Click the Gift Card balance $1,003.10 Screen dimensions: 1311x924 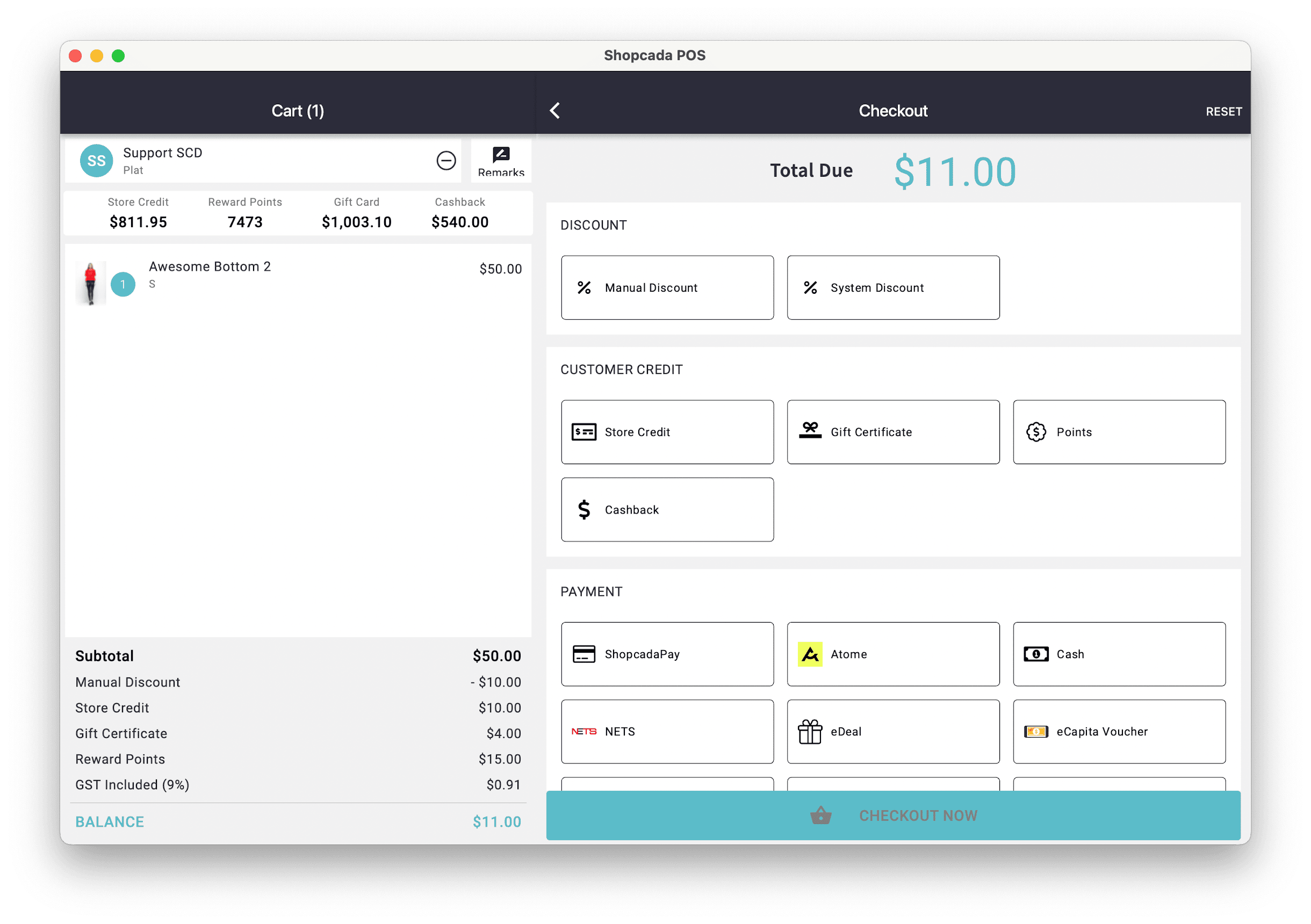[x=356, y=222]
